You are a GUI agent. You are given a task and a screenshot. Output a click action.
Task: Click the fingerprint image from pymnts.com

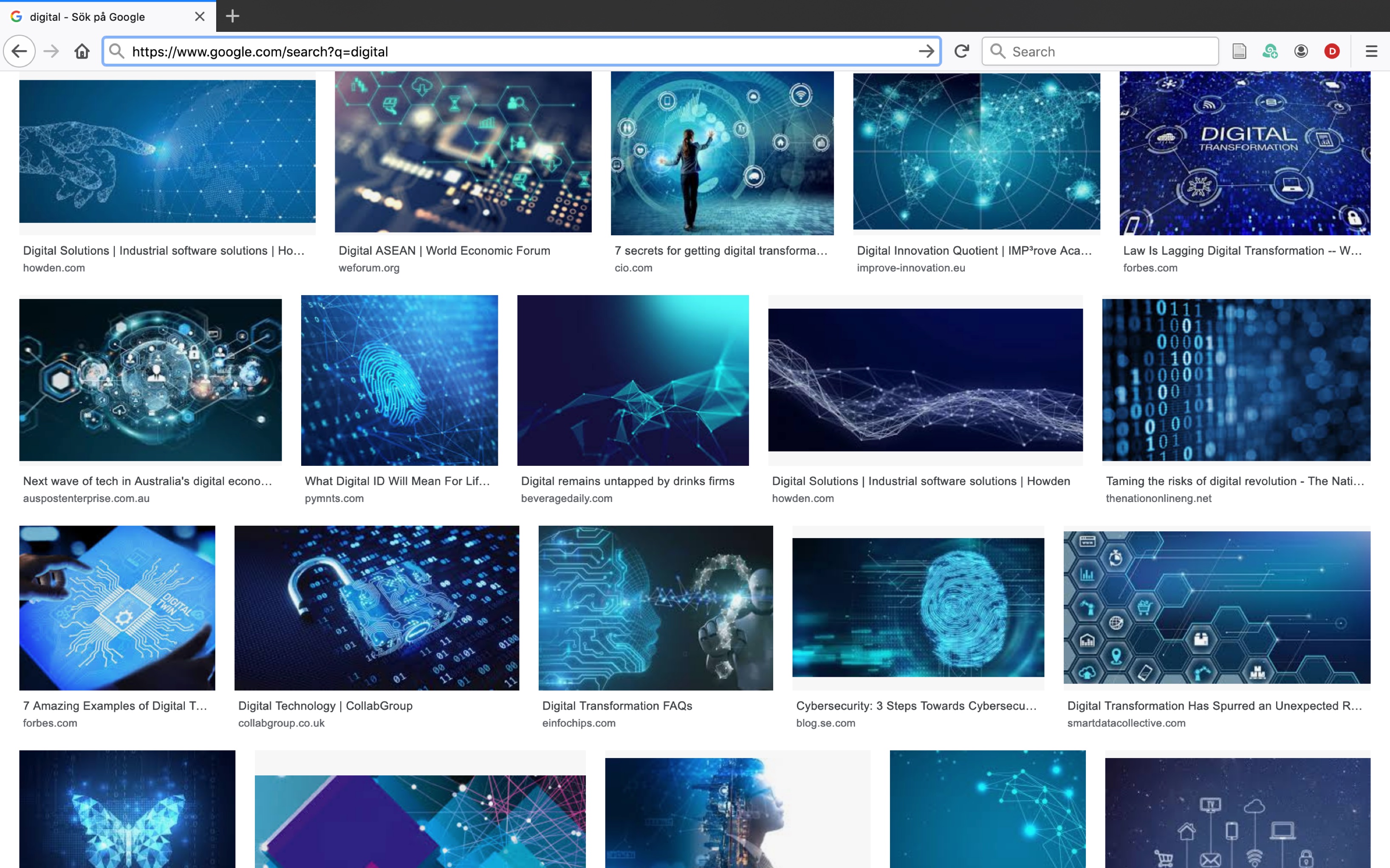click(399, 380)
